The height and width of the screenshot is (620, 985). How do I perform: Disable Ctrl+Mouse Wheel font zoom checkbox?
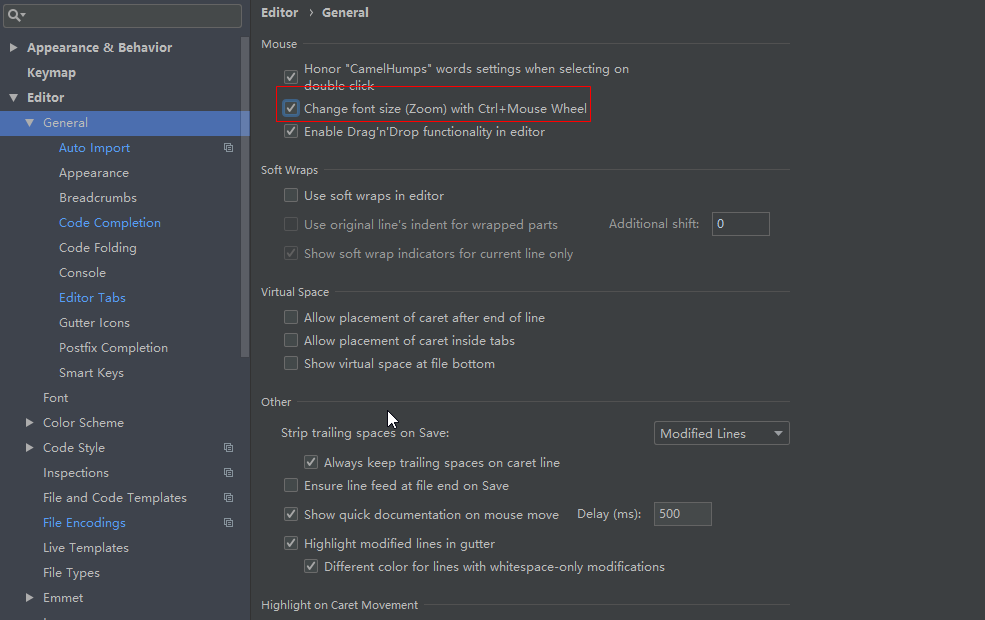coord(291,108)
